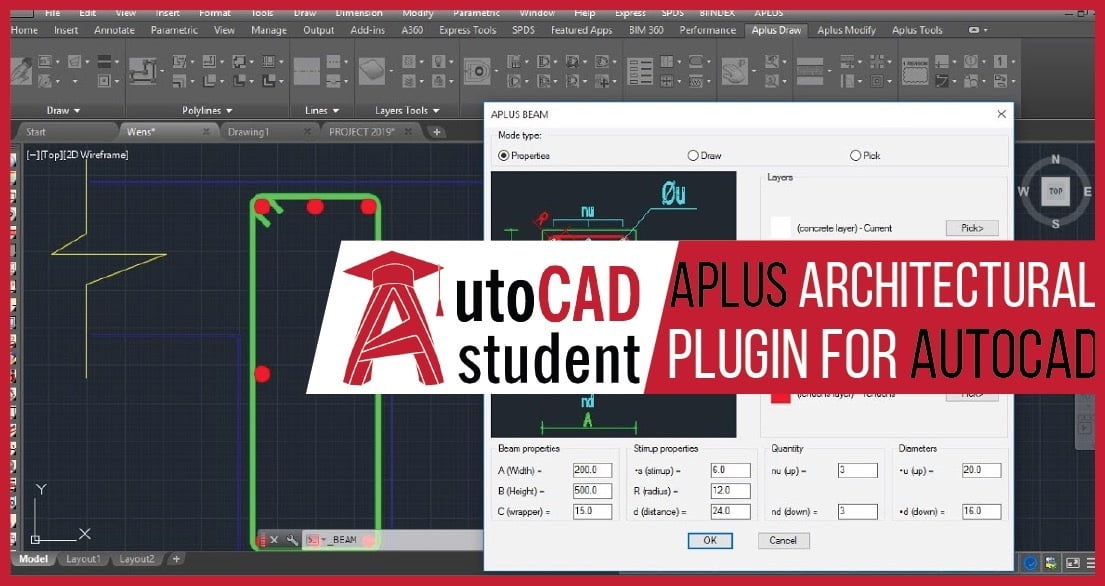Click the B (Height) input field
This screenshot has height=586, width=1105.
click(592, 491)
